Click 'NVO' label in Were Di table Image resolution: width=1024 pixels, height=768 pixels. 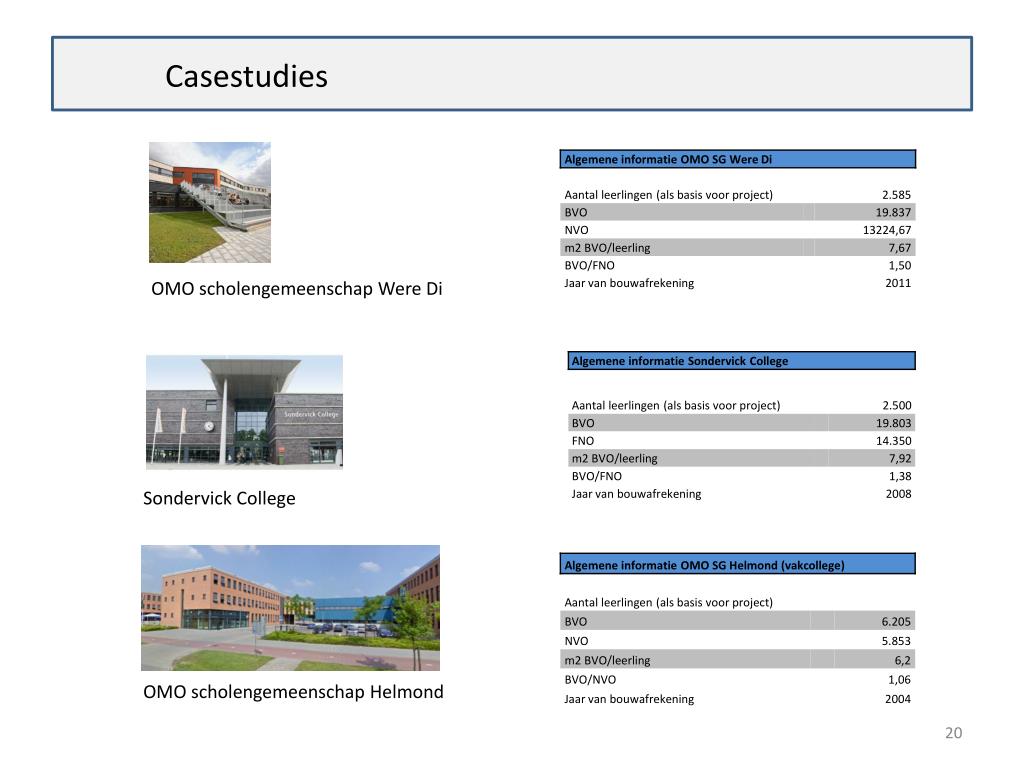coord(577,230)
